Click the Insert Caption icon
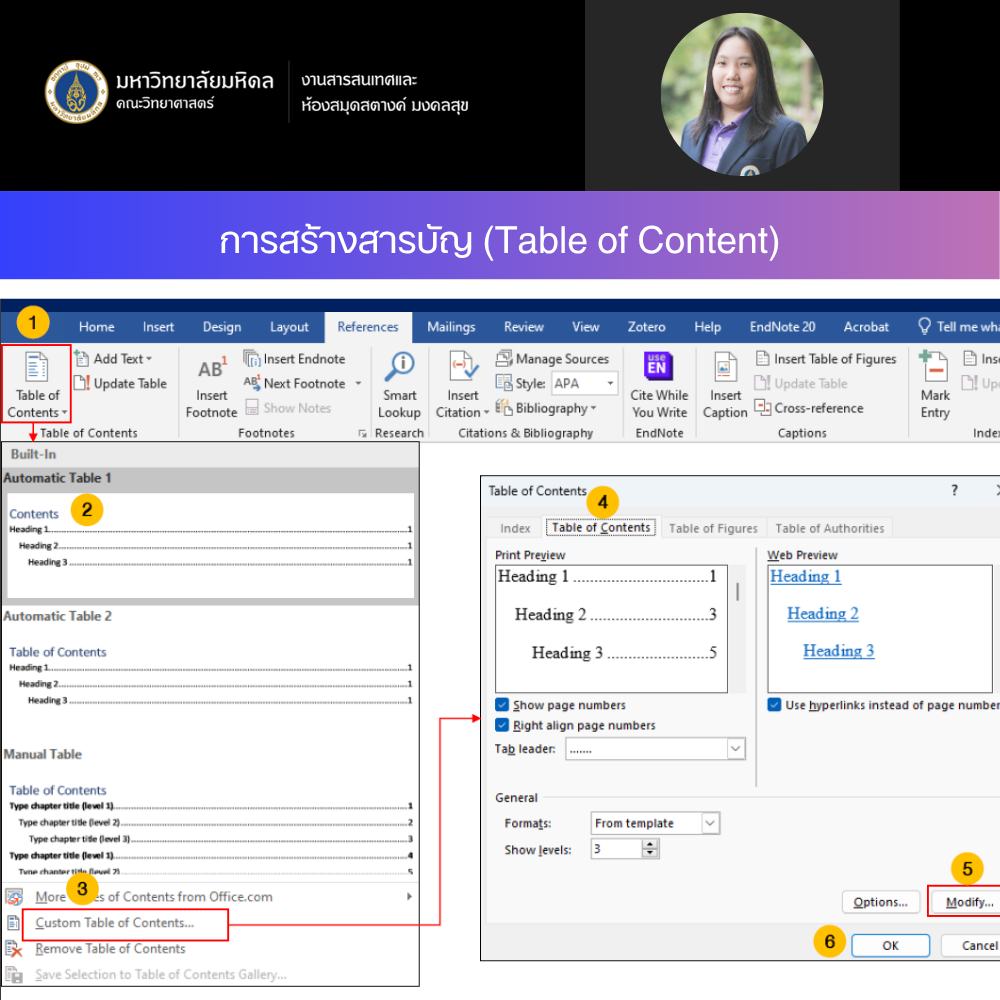Screen dimensions: 1000x1000 tap(725, 368)
